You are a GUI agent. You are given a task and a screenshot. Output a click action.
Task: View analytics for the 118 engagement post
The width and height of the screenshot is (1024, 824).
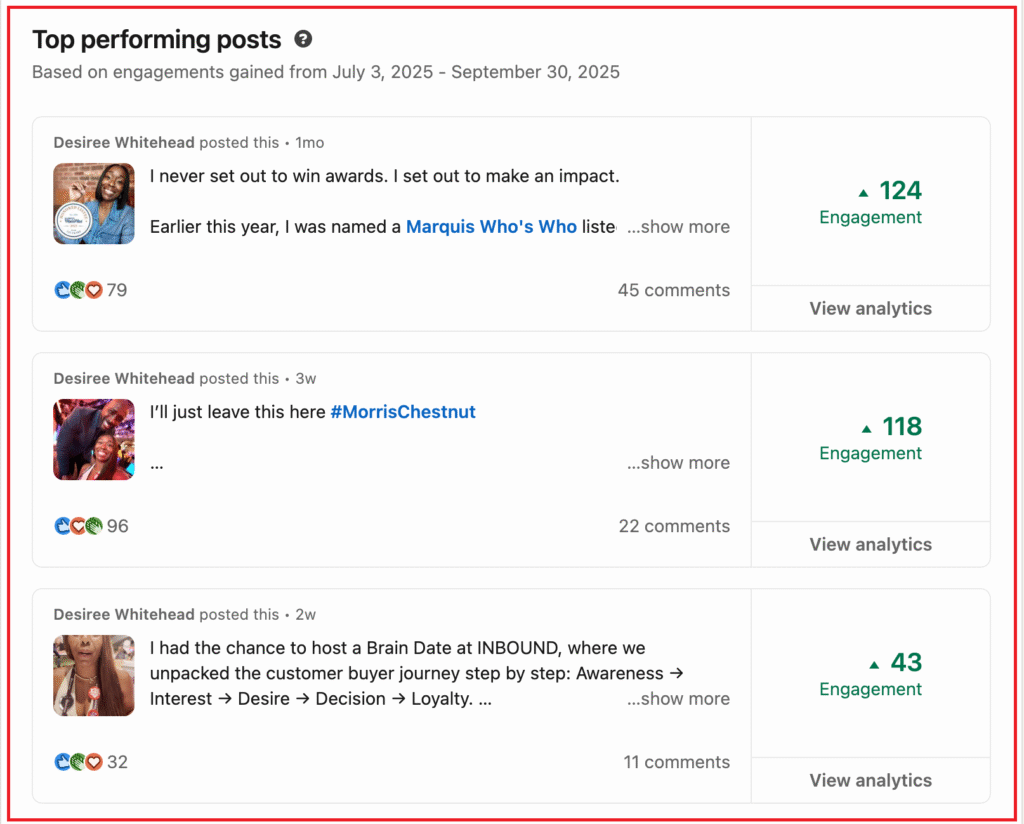tap(870, 544)
